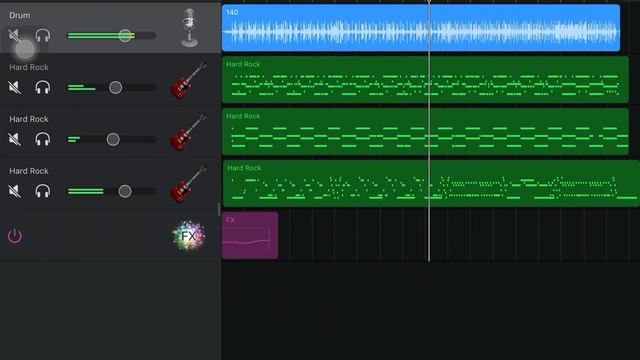This screenshot has width=640, height=360.
Task: Click the bottom Hard Rock track name
Action: [x=29, y=171]
